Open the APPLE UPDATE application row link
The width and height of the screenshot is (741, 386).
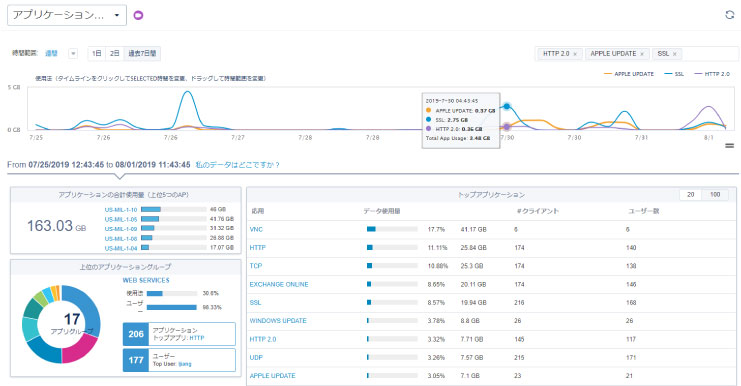click(272, 376)
